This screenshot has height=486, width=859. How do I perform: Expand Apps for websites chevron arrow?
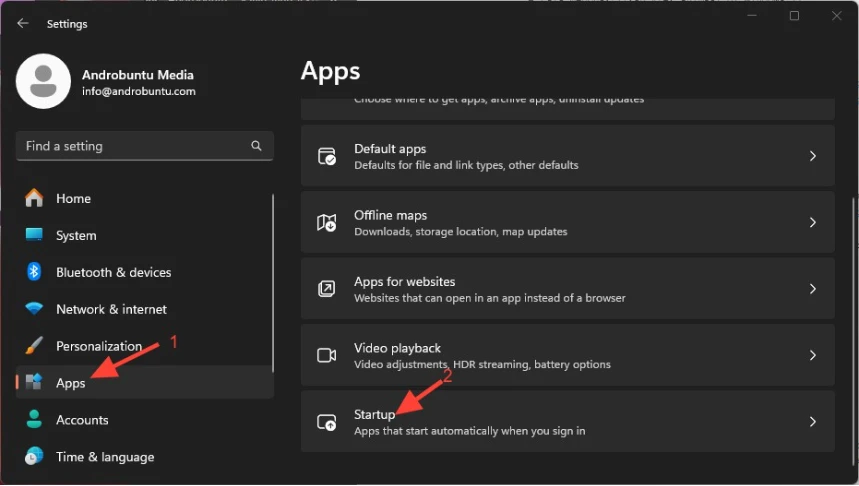point(813,289)
